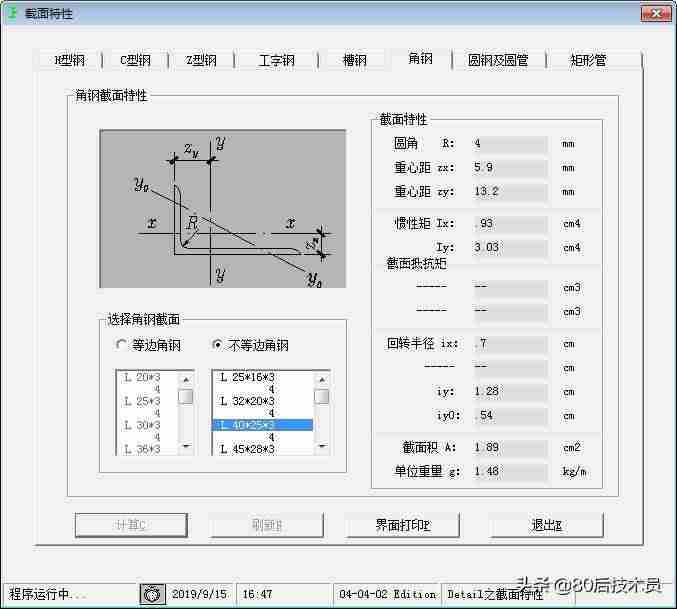677x609 pixels.
Task: Click up arrow of unequal-angle list scrollbar
Action: pyautogui.click(x=322, y=379)
